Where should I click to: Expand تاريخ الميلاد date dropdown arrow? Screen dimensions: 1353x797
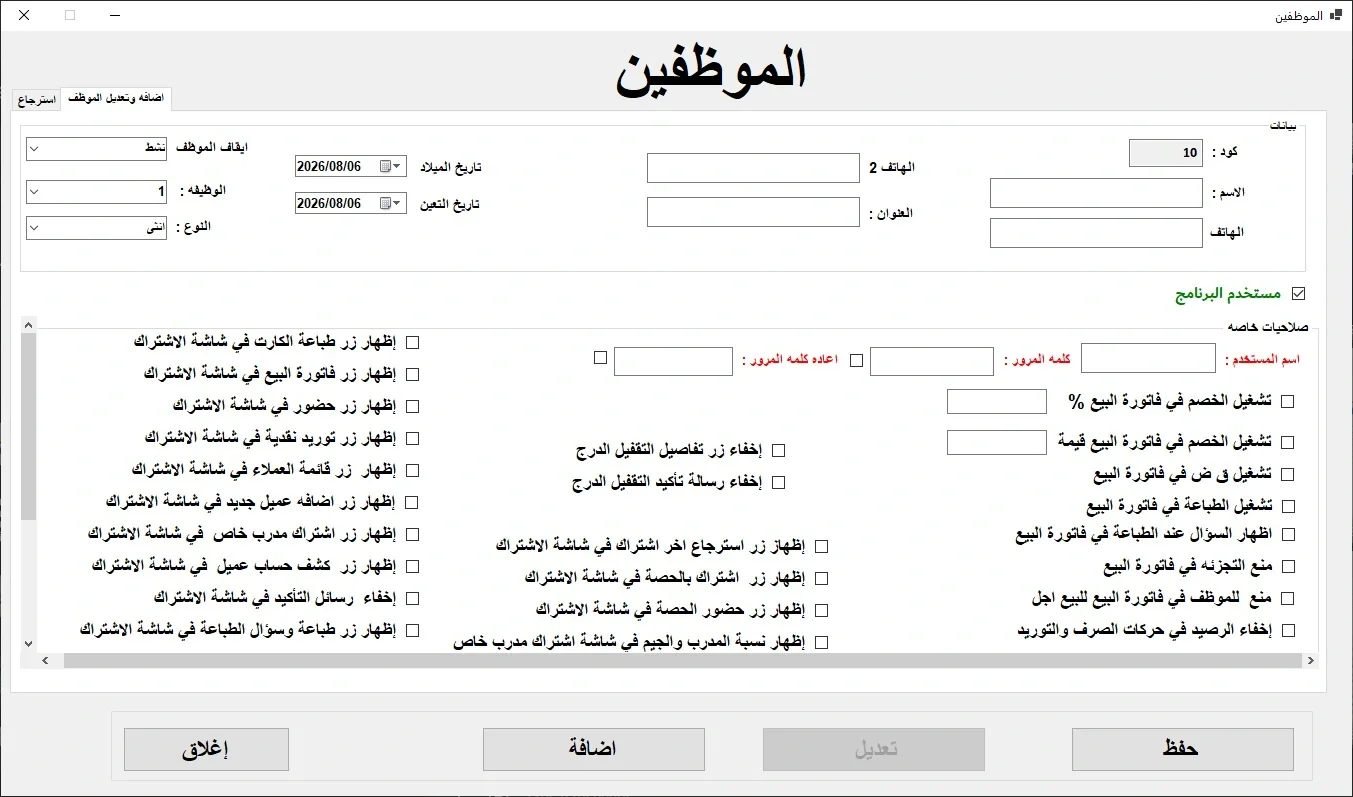tap(398, 167)
